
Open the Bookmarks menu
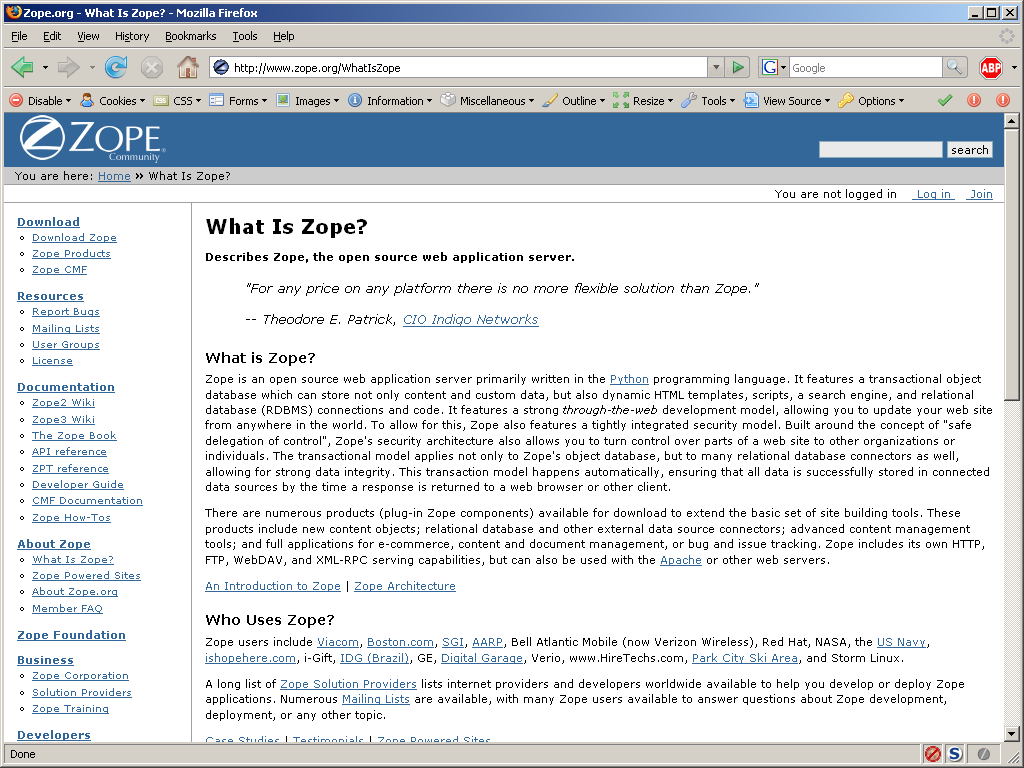[x=191, y=36]
